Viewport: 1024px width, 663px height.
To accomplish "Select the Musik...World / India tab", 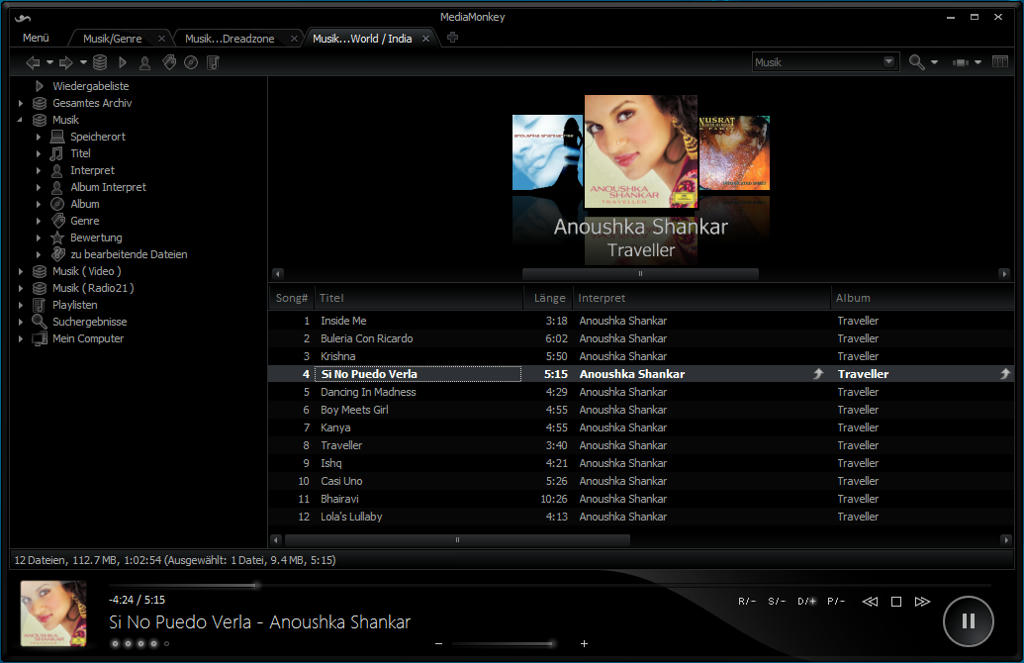I will [362, 39].
